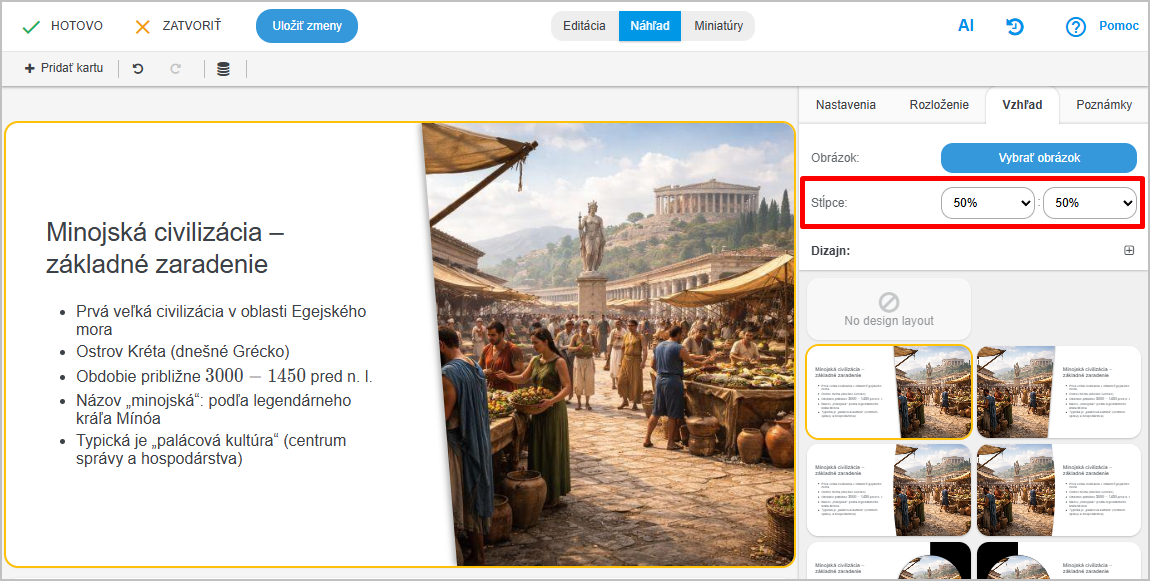Open the first Stĺpce width dropdown

click(x=987, y=203)
